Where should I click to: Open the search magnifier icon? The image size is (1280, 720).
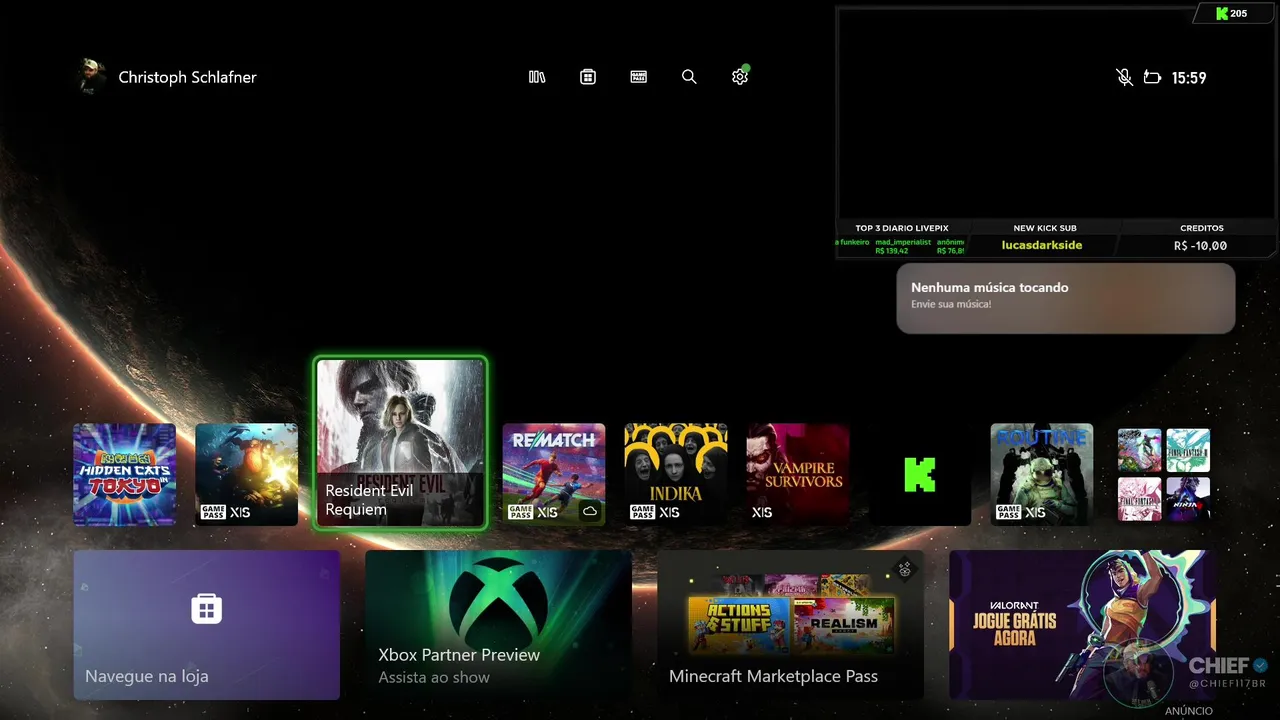pyautogui.click(x=689, y=77)
